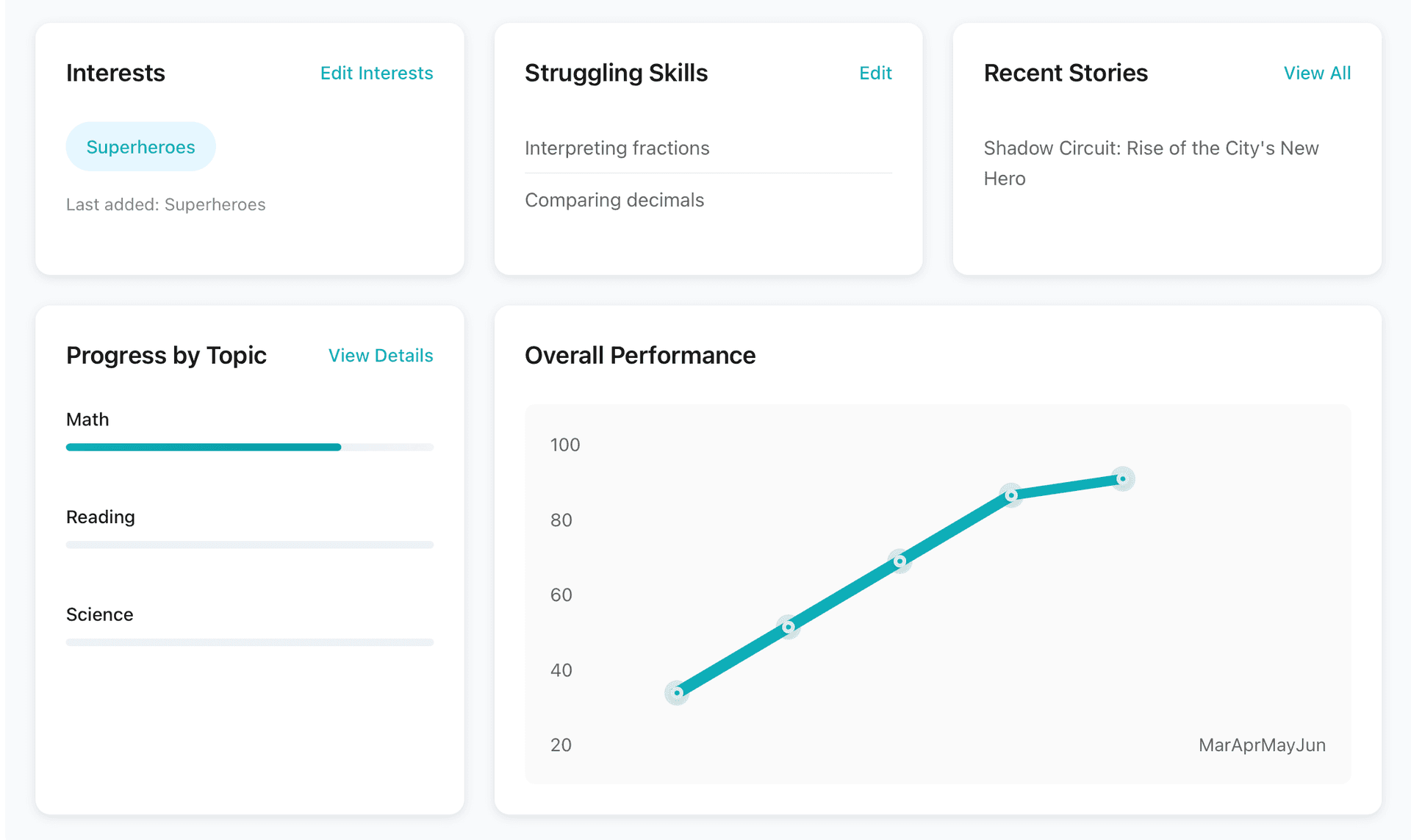The image size is (1411, 840).
Task: Select Interpreting fractions skill entry
Action: coord(617,148)
